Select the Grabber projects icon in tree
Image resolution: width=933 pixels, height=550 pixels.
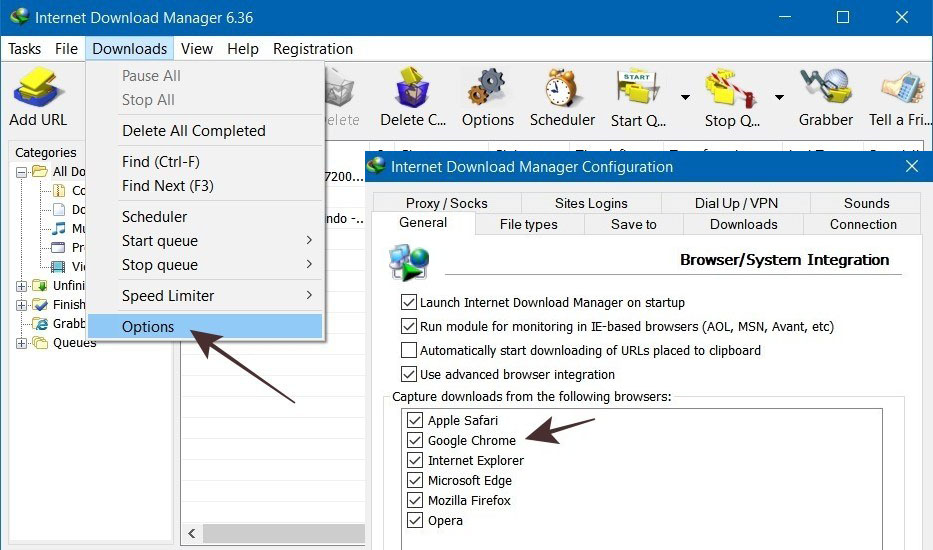click(x=40, y=323)
